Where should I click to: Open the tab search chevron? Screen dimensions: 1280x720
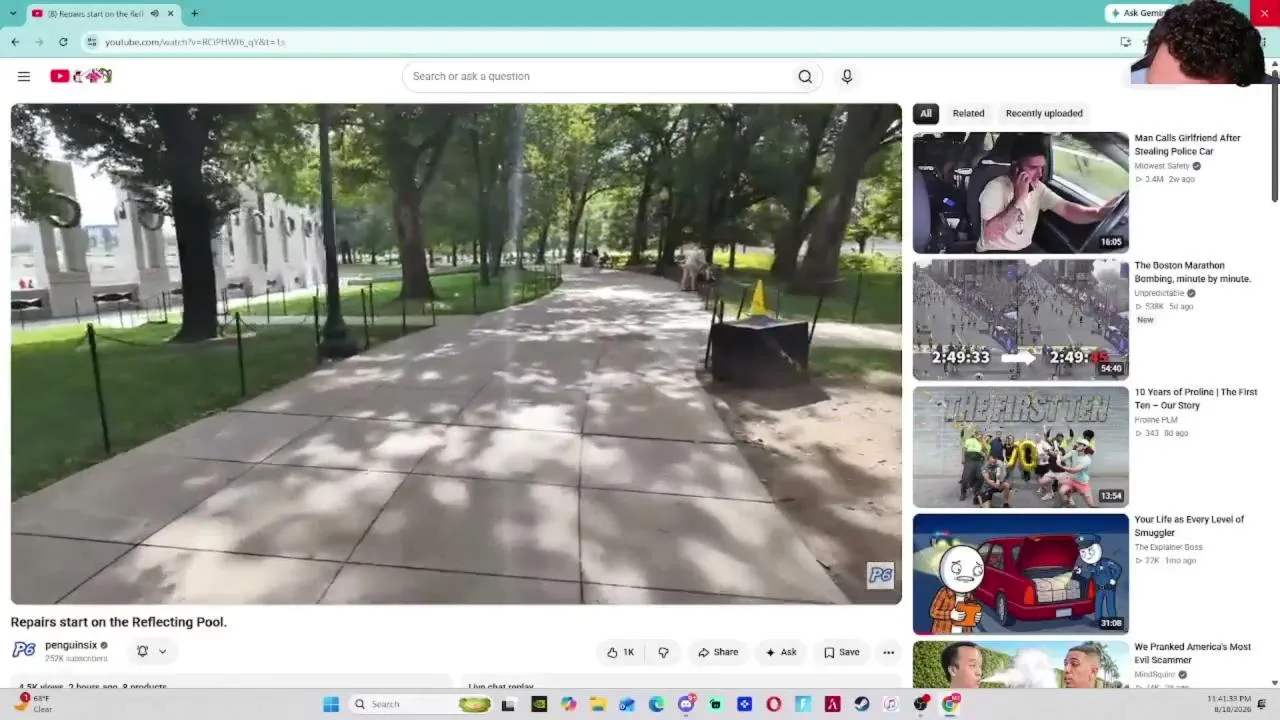pyautogui.click(x=14, y=13)
